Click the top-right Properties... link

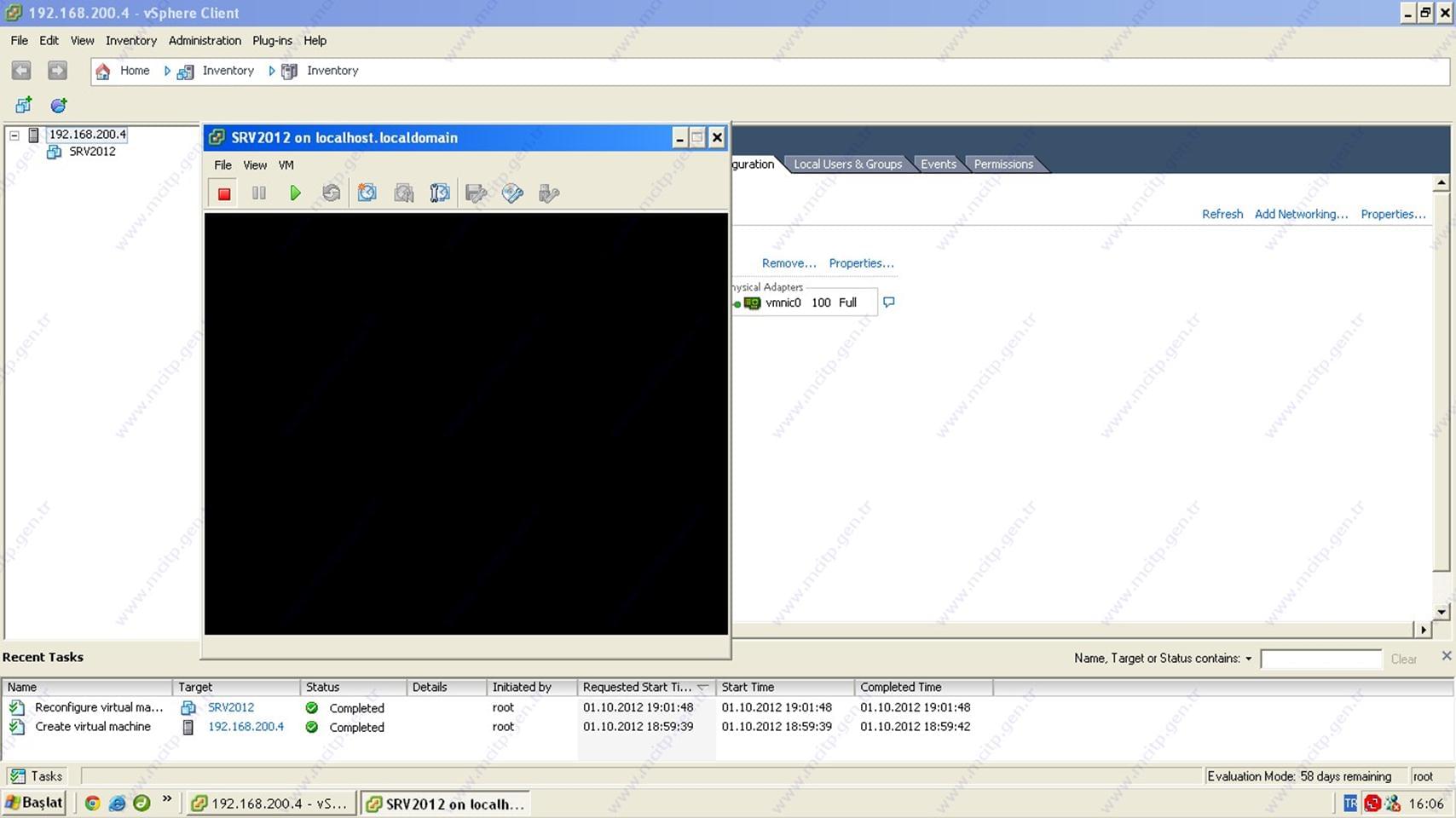tap(1393, 214)
